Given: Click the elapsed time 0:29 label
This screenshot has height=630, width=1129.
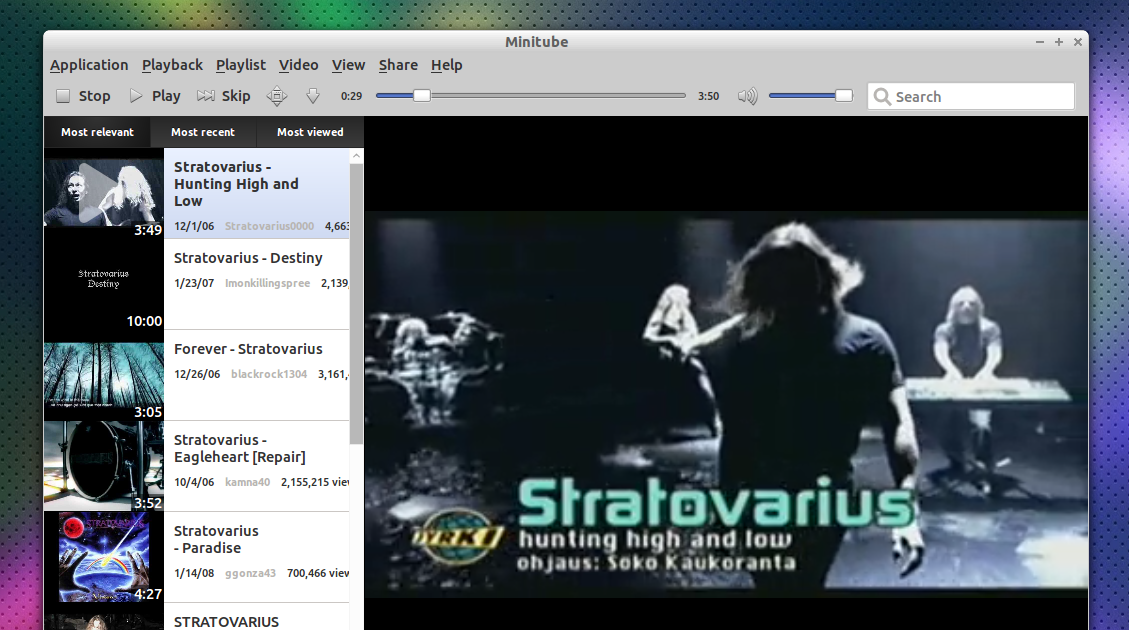Looking at the screenshot, I should pyautogui.click(x=351, y=96).
